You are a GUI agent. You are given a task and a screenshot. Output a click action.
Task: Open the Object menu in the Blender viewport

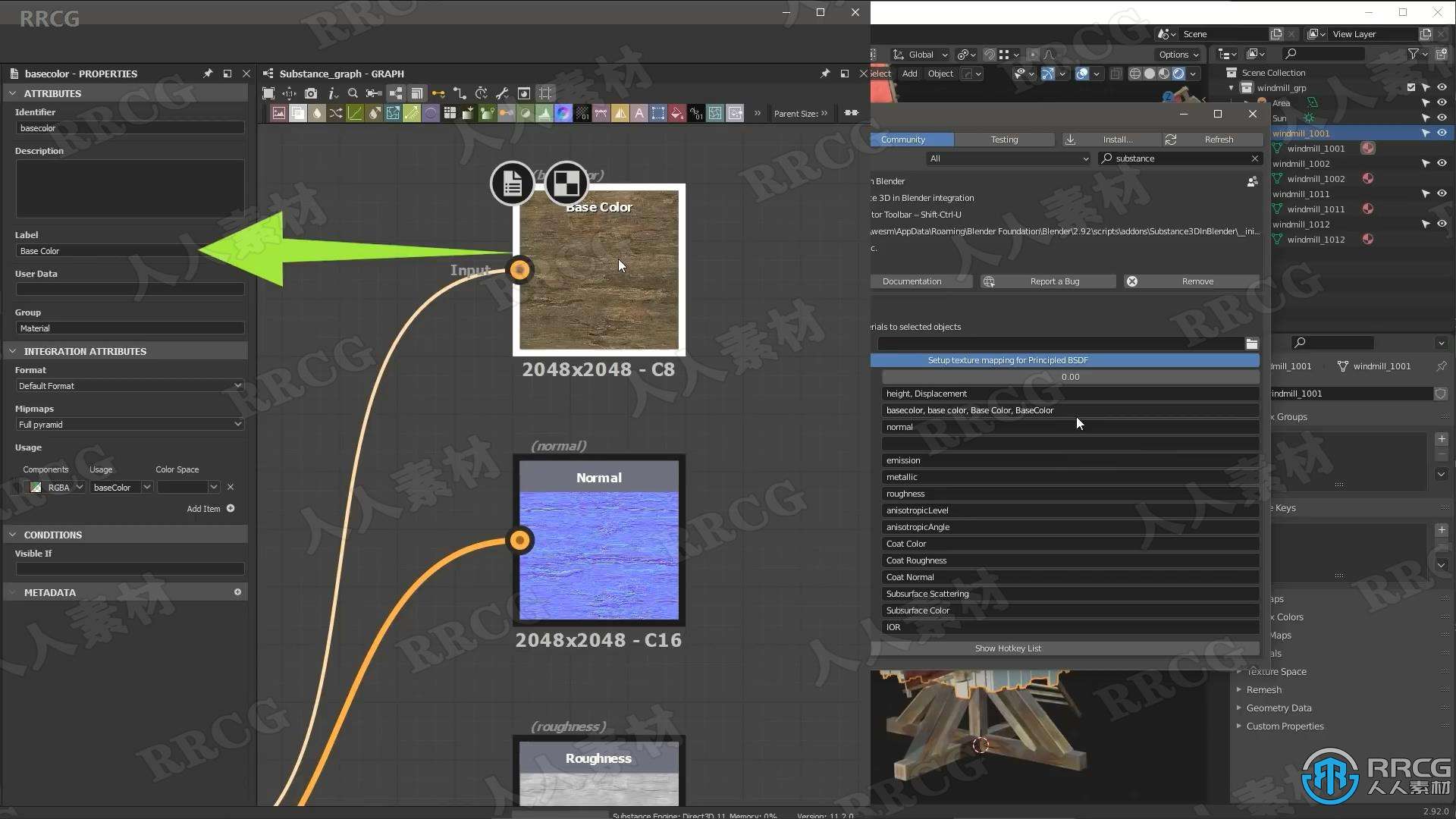point(940,74)
